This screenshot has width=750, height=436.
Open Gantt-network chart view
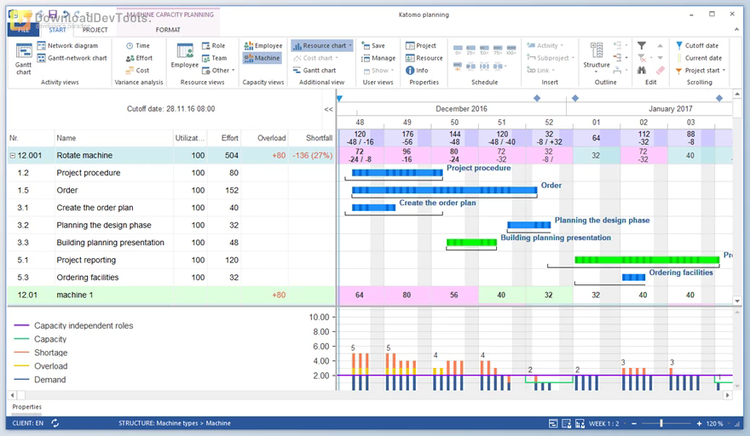72,58
